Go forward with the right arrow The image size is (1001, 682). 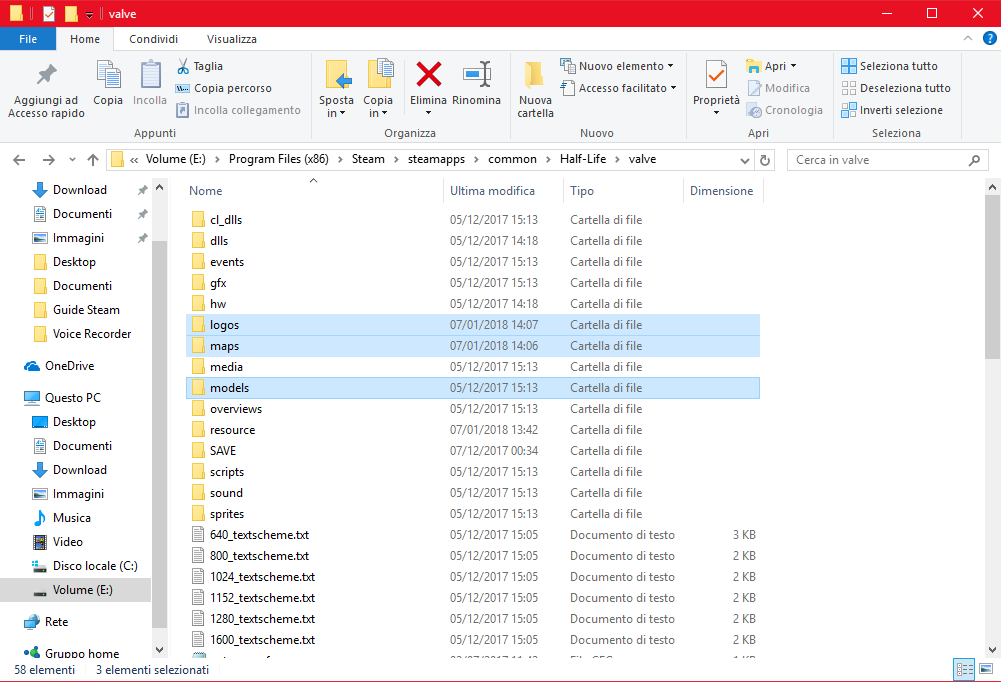[x=49, y=160]
